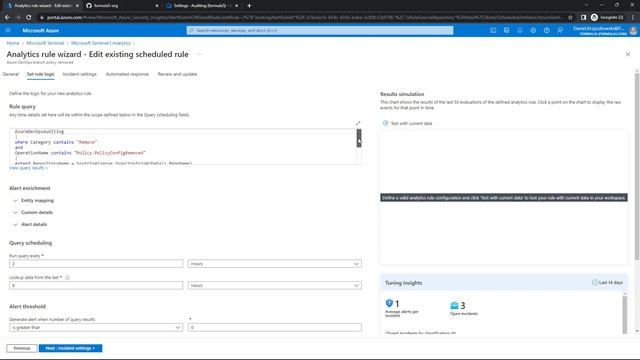Open the account avatar menu
The image size is (640, 360).
pyautogui.click(x=633, y=31)
